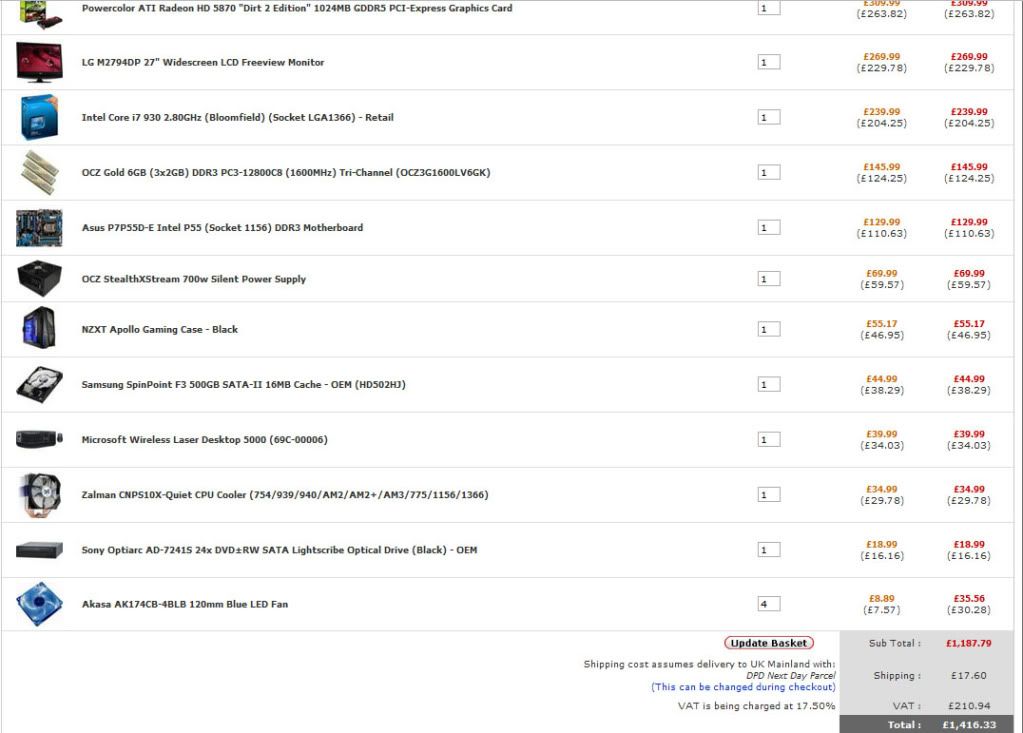1023x733 pixels.
Task: Click the Powercolor Radeon HD 5870 thumbnail
Action: [x=39, y=13]
